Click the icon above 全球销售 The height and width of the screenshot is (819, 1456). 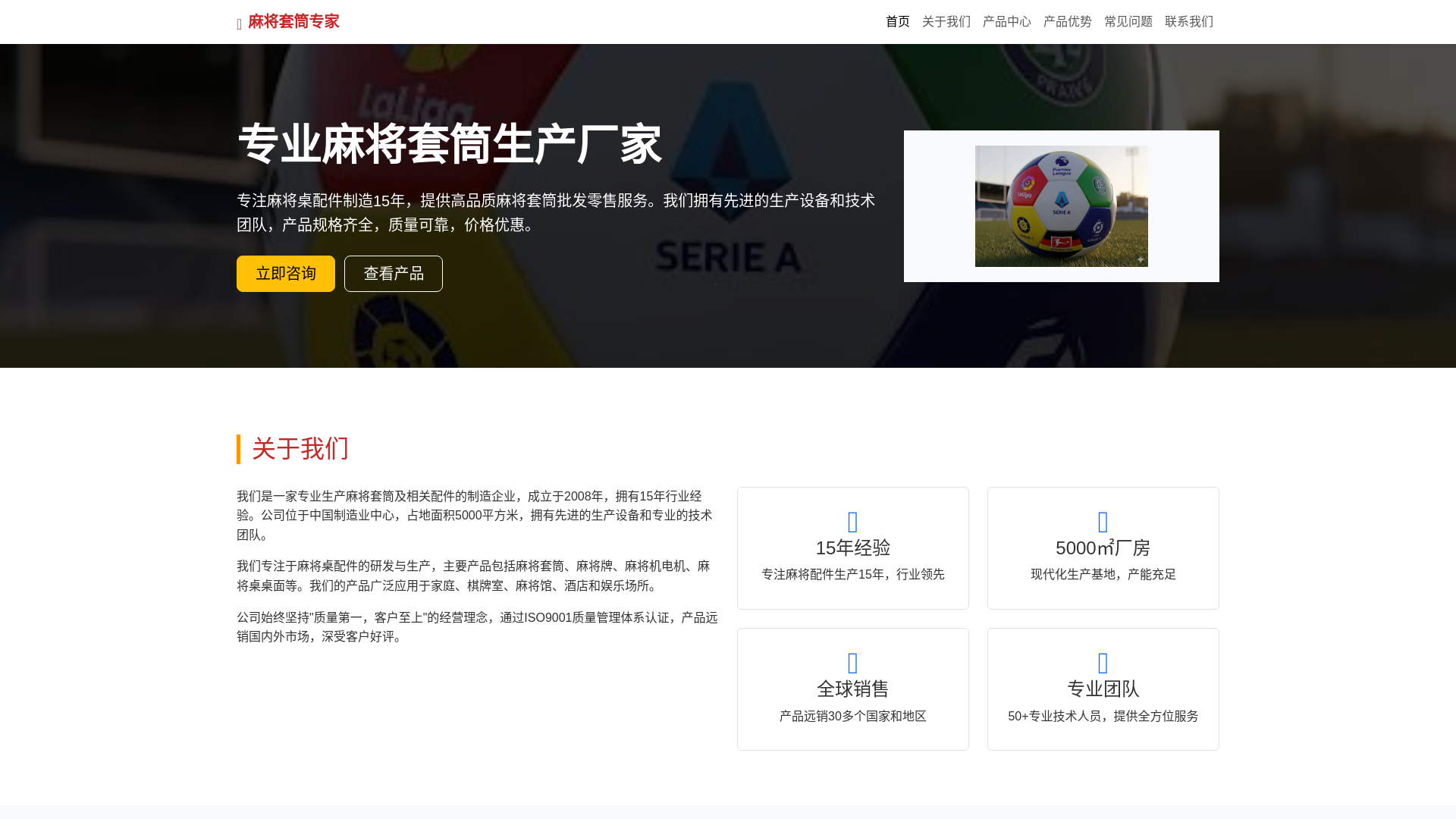point(853,663)
